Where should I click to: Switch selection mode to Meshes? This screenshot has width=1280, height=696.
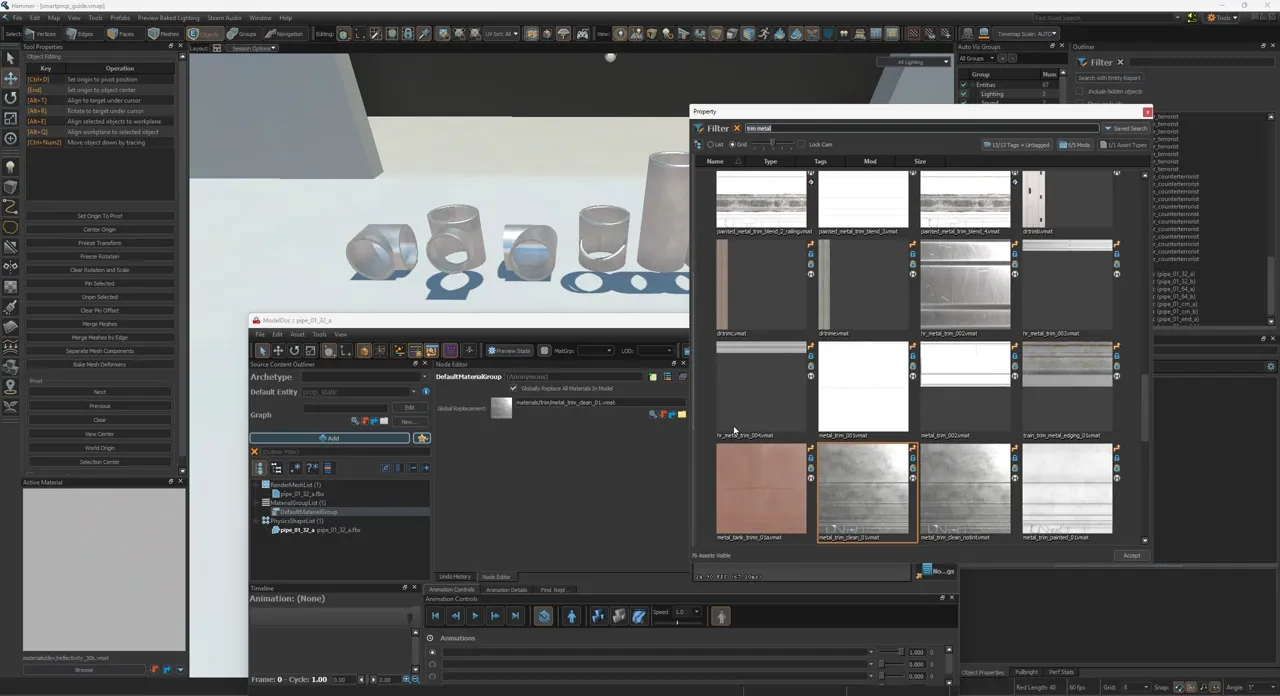point(166,34)
